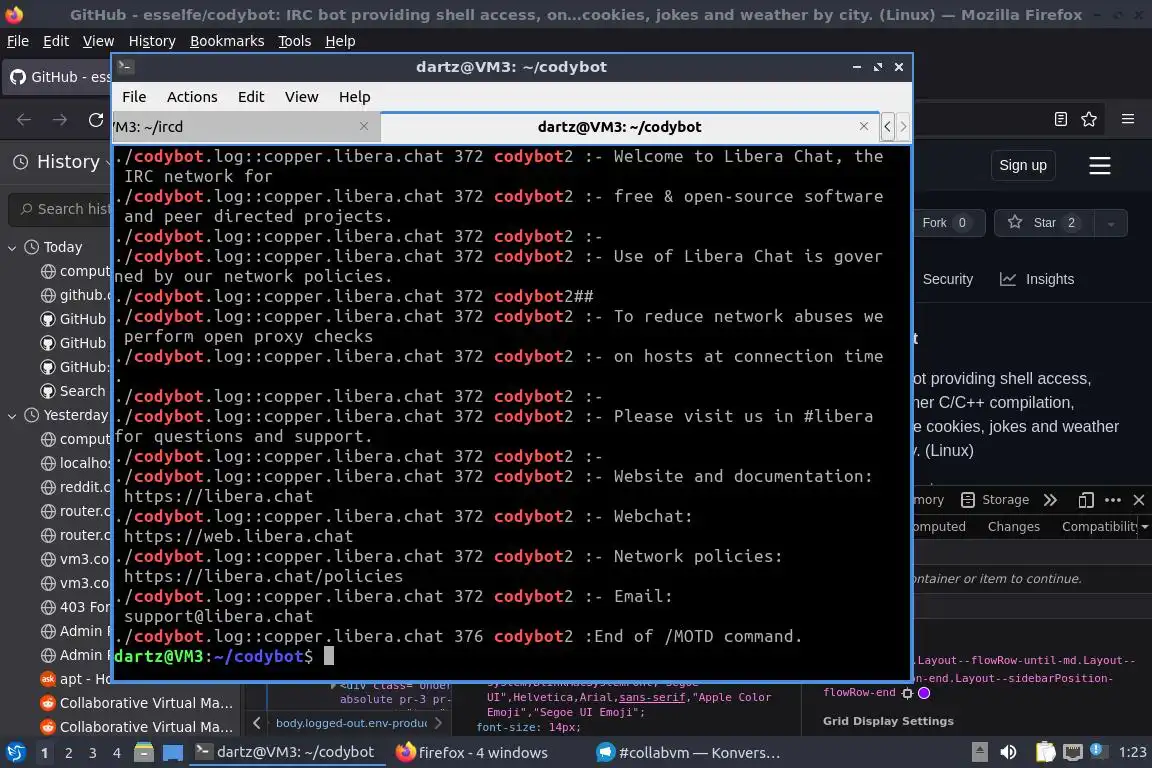This screenshot has height=768, width=1152.
Task: Click the Search history input field
Action: (x=62, y=209)
